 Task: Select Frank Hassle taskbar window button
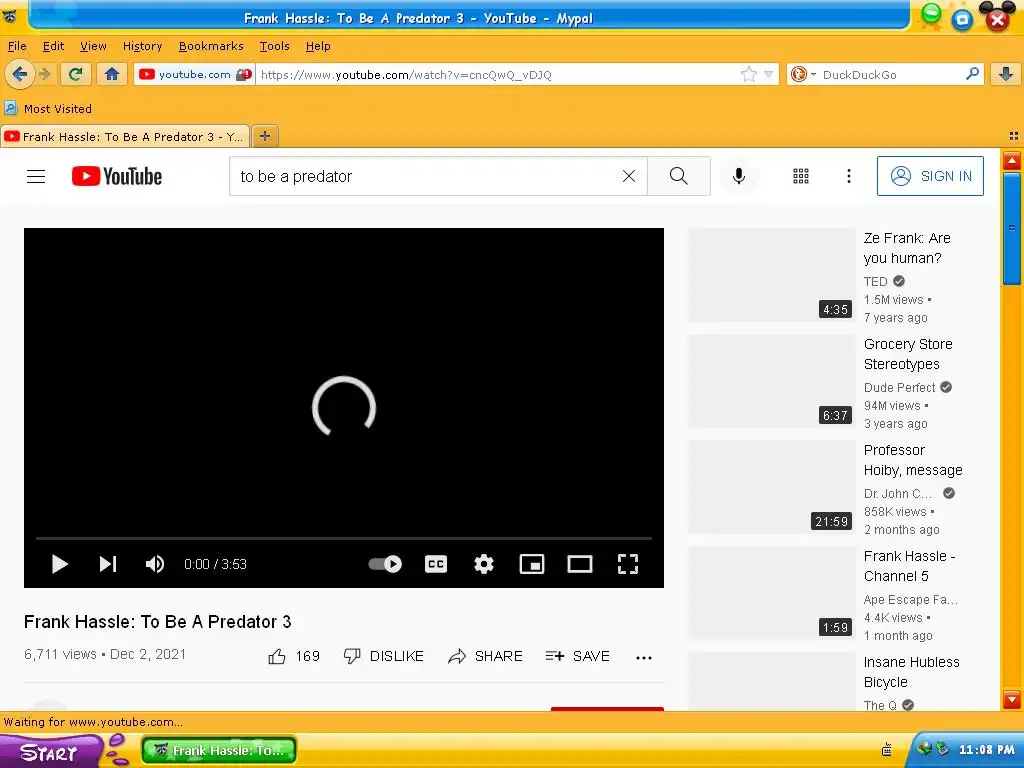pos(219,750)
